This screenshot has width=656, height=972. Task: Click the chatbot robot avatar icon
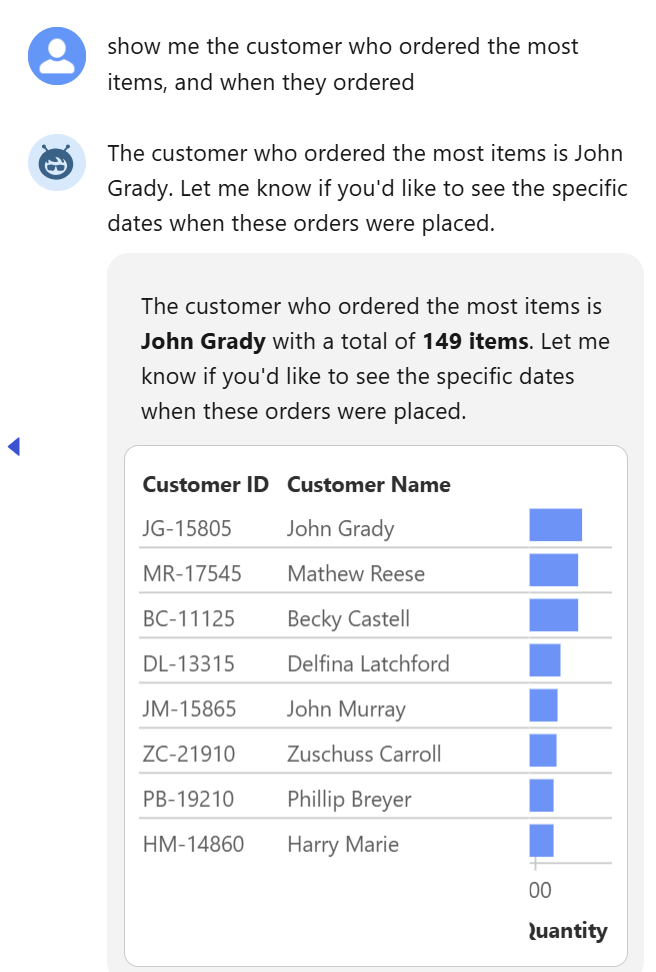click(56, 163)
